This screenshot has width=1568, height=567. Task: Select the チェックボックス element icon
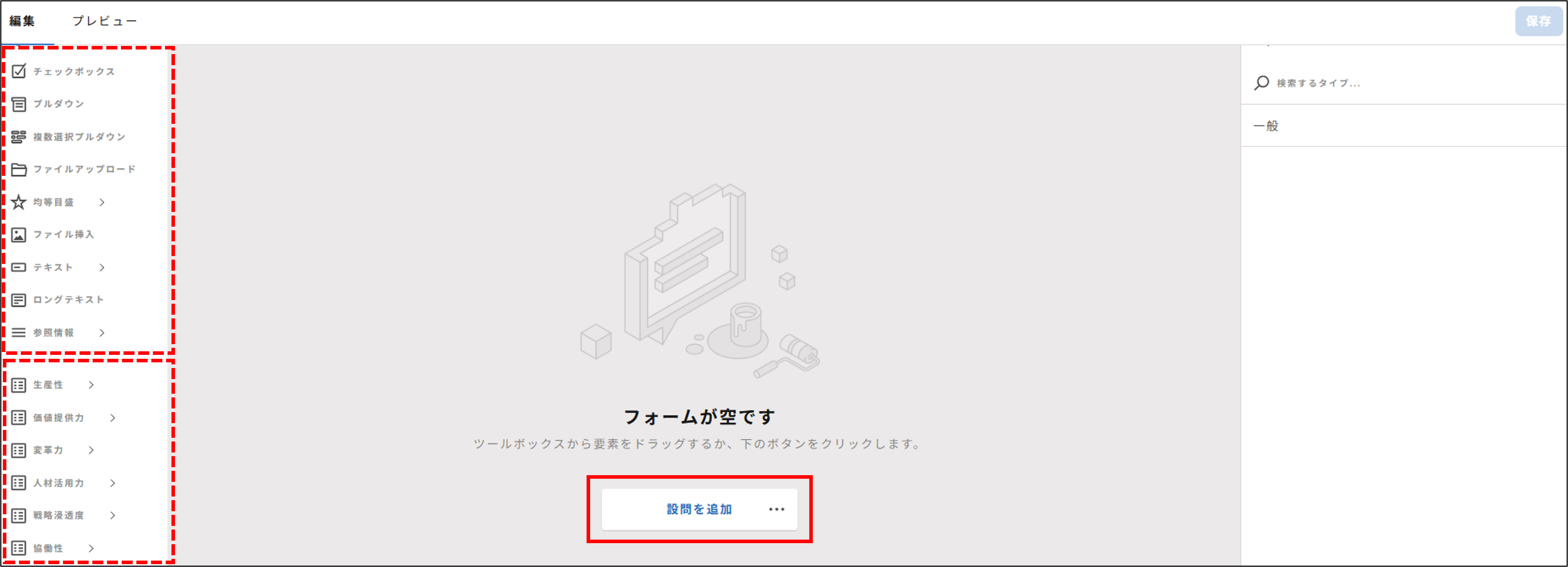[x=18, y=70]
